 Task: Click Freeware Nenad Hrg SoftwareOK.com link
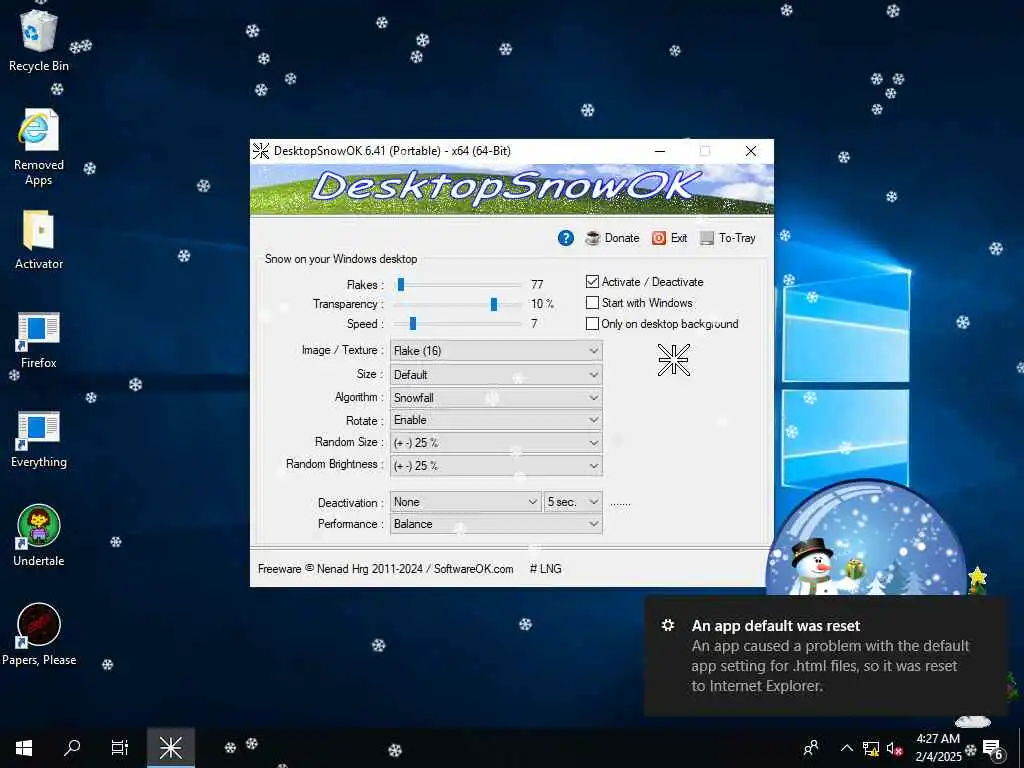pyautogui.click(x=385, y=569)
